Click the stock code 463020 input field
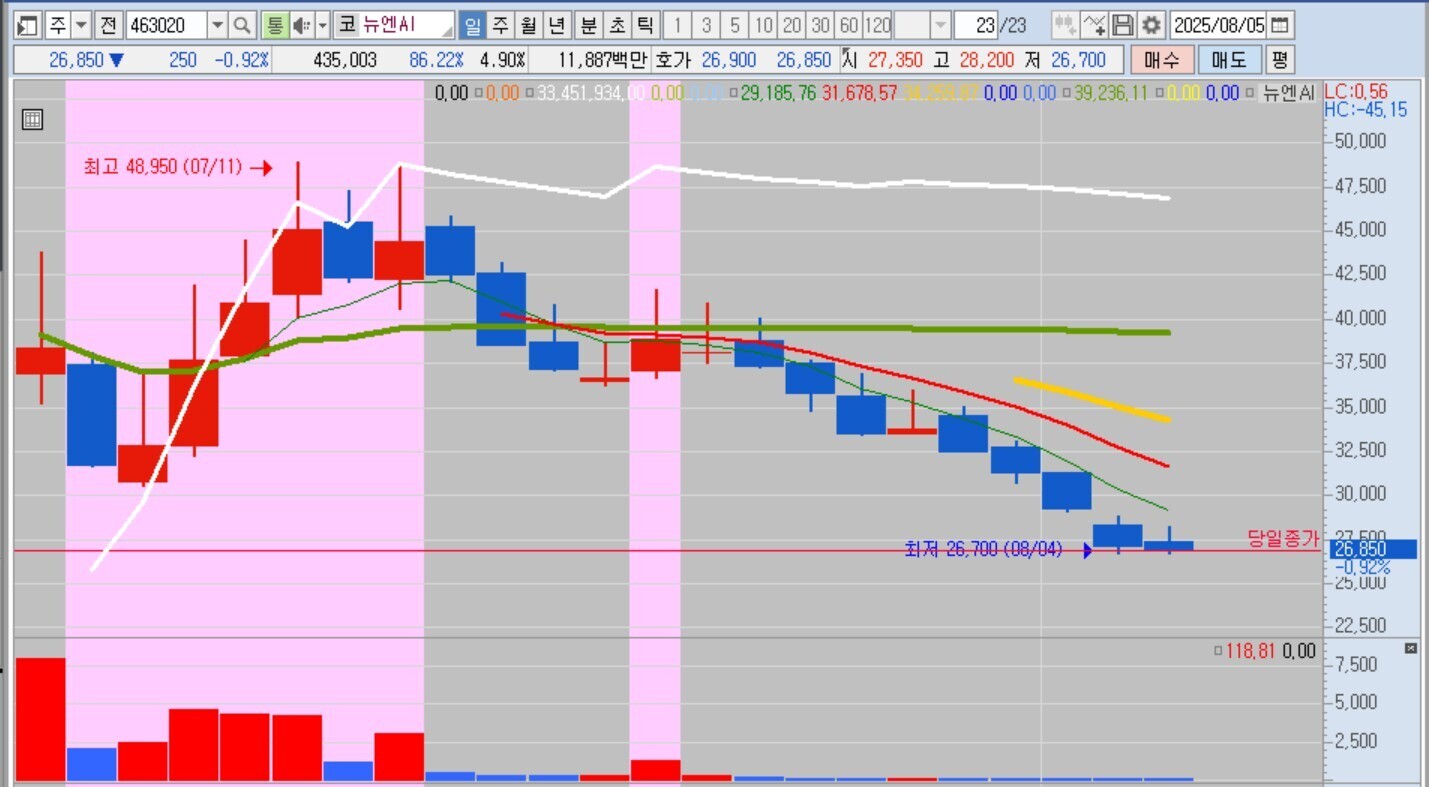 [167, 25]
